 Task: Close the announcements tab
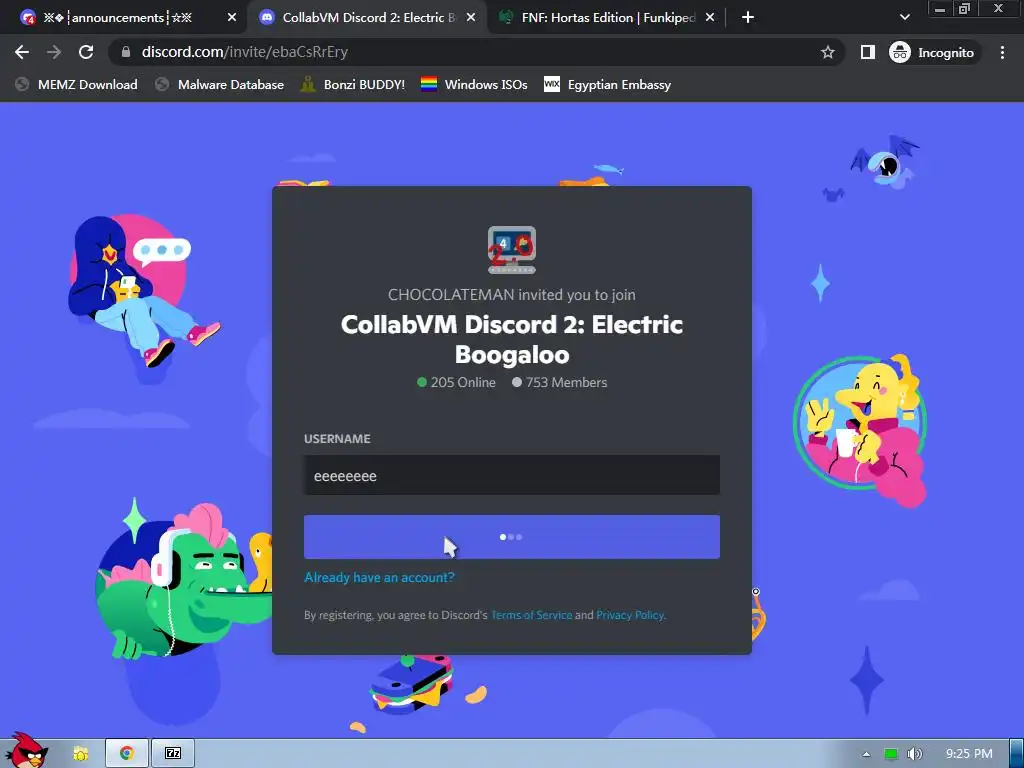click(232, 18)
